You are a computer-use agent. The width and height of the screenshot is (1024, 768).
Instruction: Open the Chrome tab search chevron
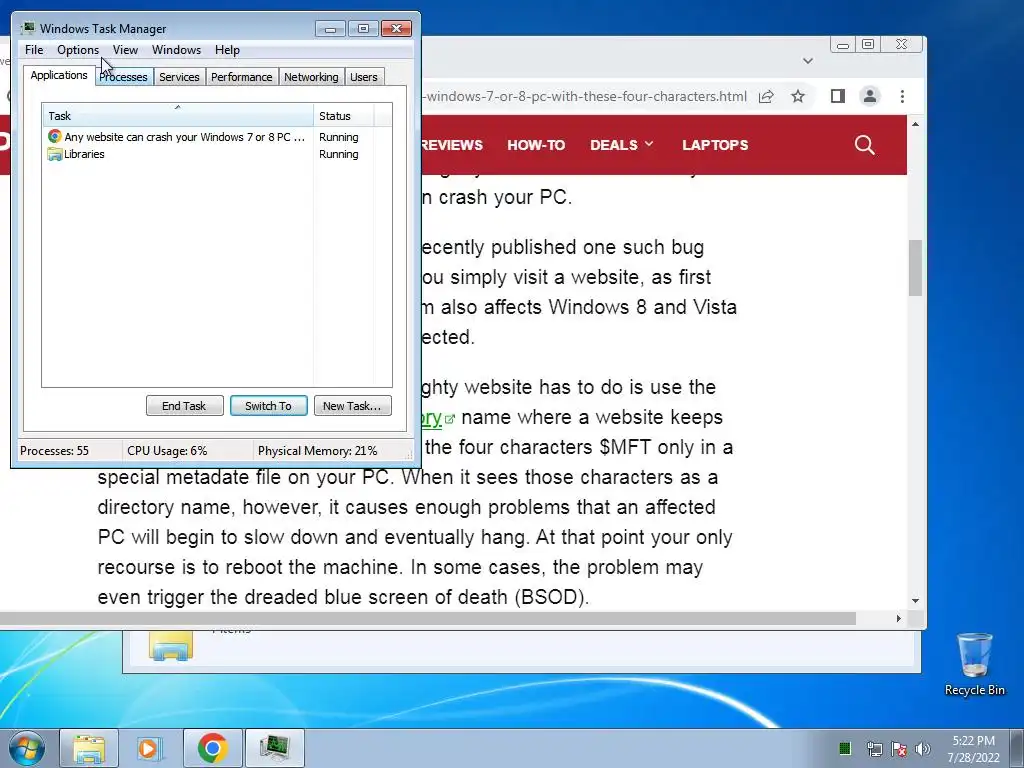click(808, 61)
